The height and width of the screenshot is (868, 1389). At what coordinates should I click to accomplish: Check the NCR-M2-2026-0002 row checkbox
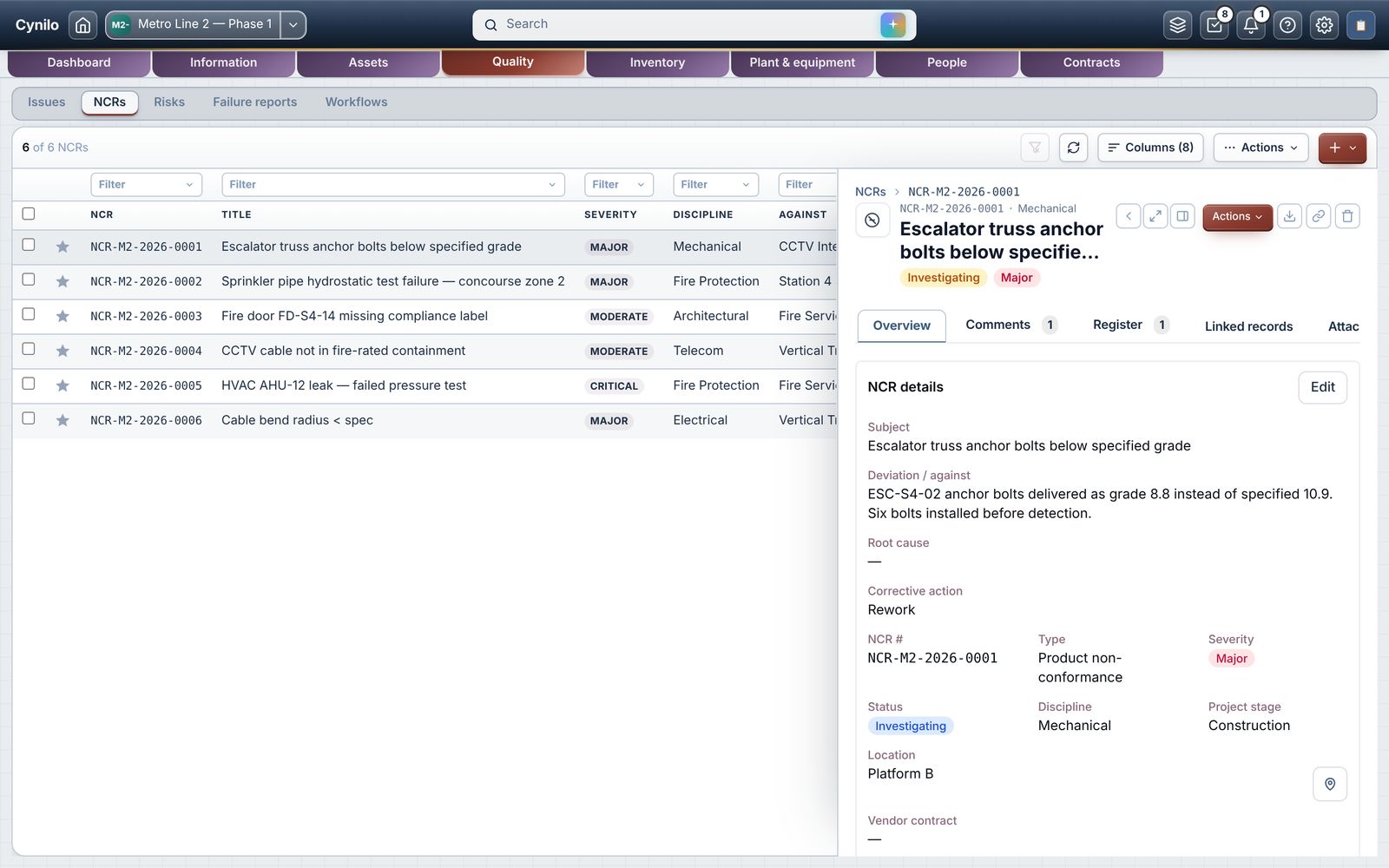coord(29,279)
